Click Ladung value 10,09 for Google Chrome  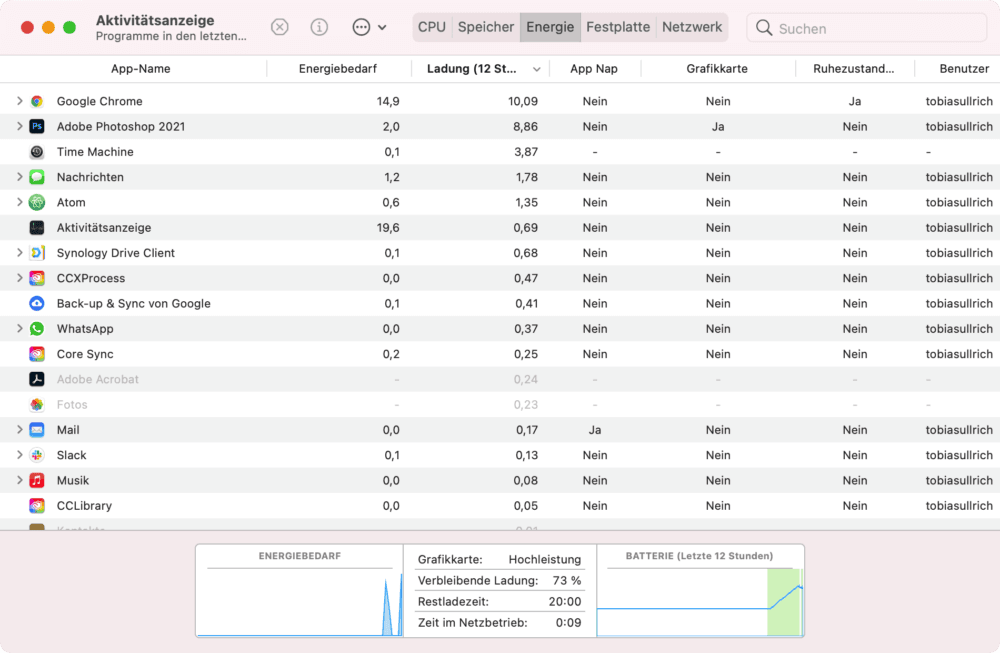(x=523, y=101)
